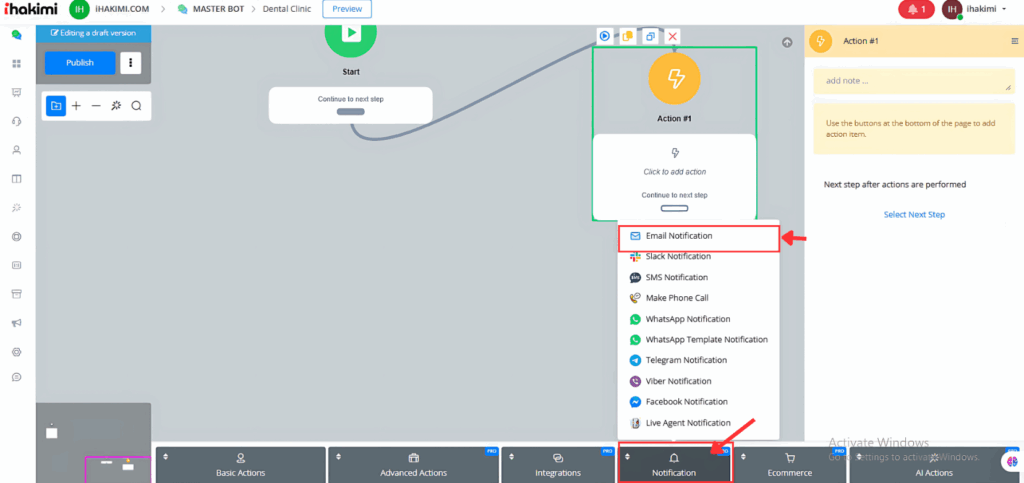
Task: Duplicate Action #1 with the yellow copy icon
Action: [628, 37]
